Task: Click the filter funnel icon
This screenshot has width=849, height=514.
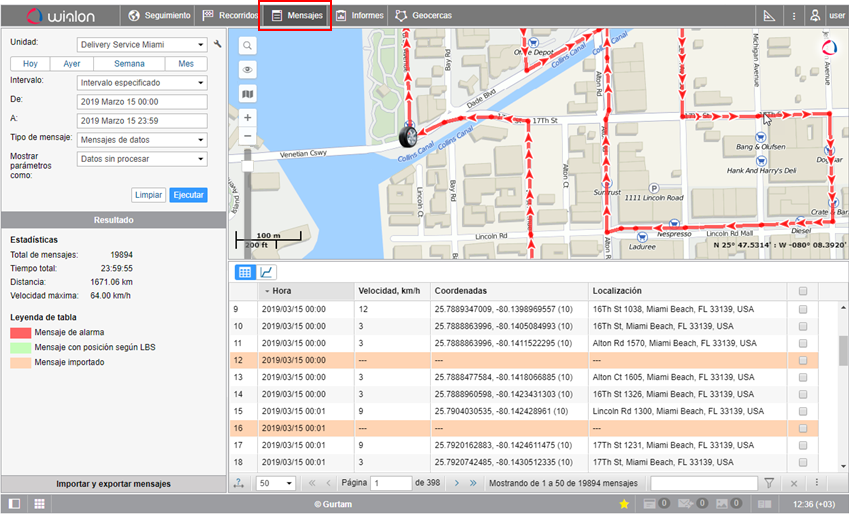Action: (x=769, y=483)
